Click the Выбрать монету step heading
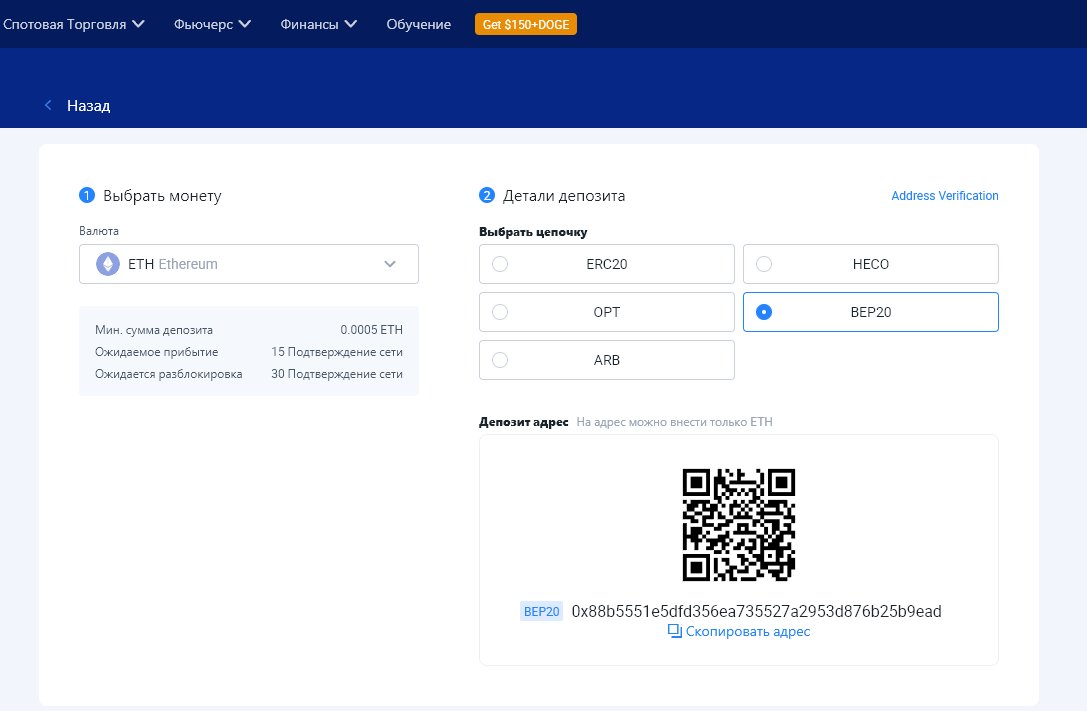 tap(162, 196)
